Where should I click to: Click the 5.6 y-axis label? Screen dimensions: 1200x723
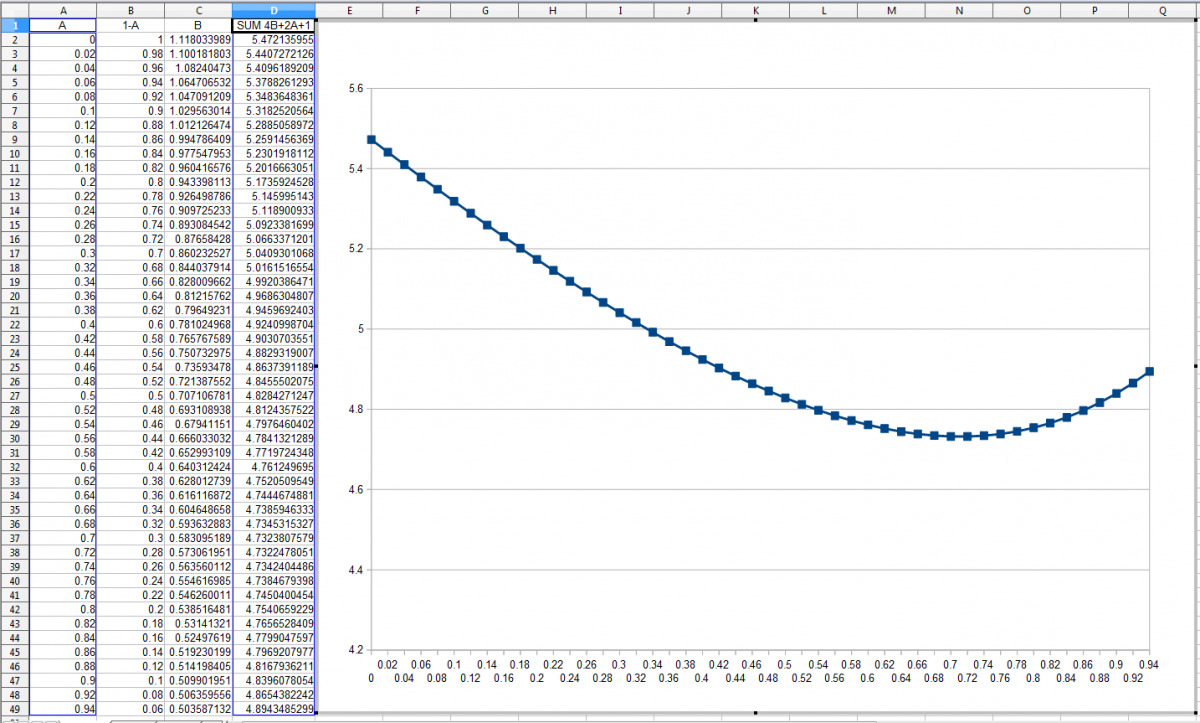coord(355,89)
